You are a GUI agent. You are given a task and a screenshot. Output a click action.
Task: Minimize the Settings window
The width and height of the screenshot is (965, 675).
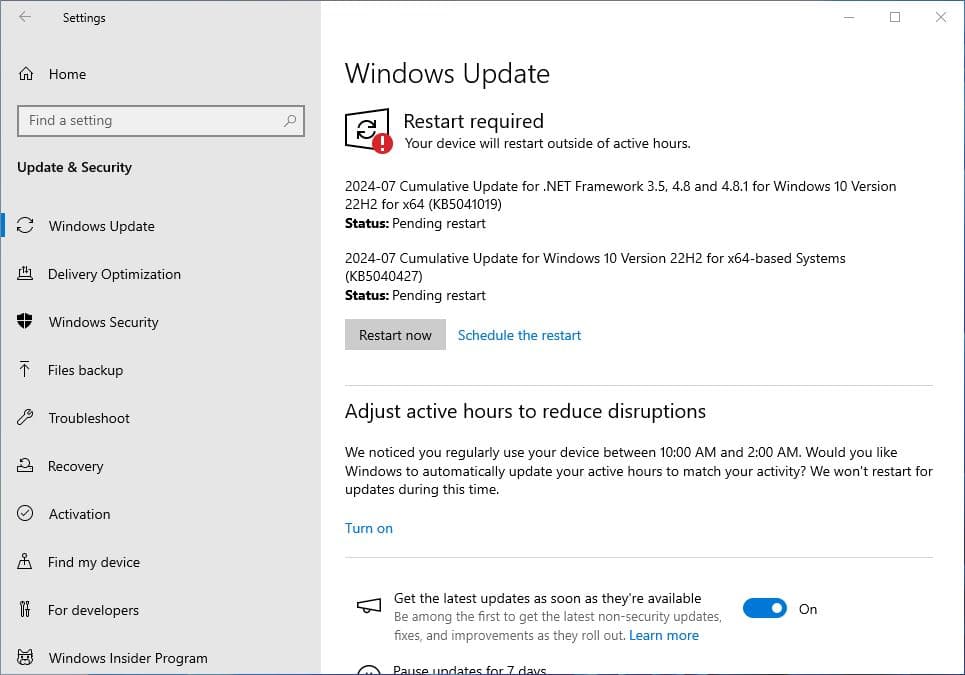click(x=849, y=17)
